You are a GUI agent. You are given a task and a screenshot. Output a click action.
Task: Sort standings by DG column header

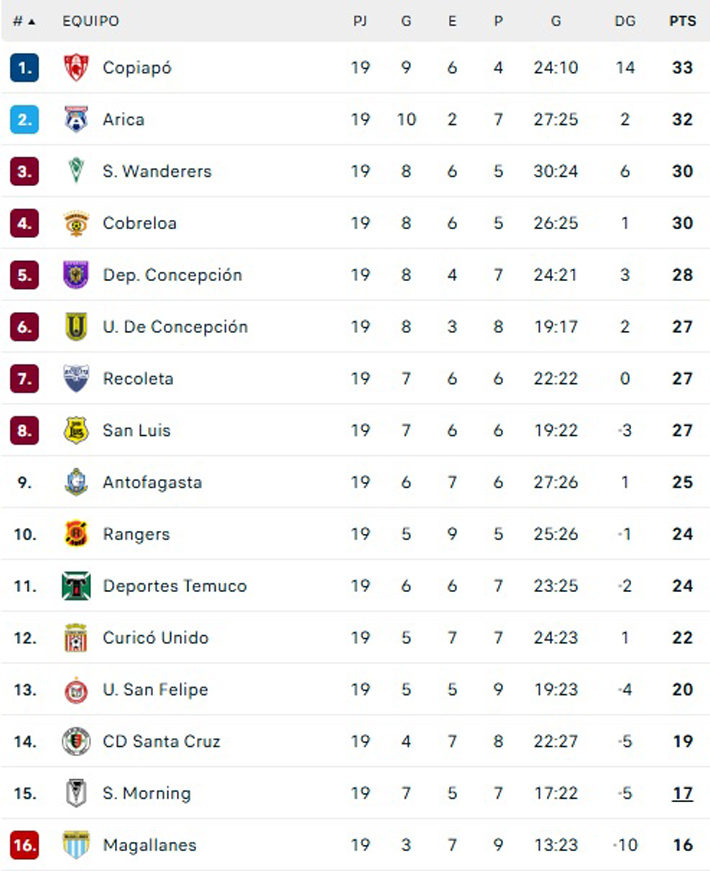pyautogui.click(x=625, y=21)
